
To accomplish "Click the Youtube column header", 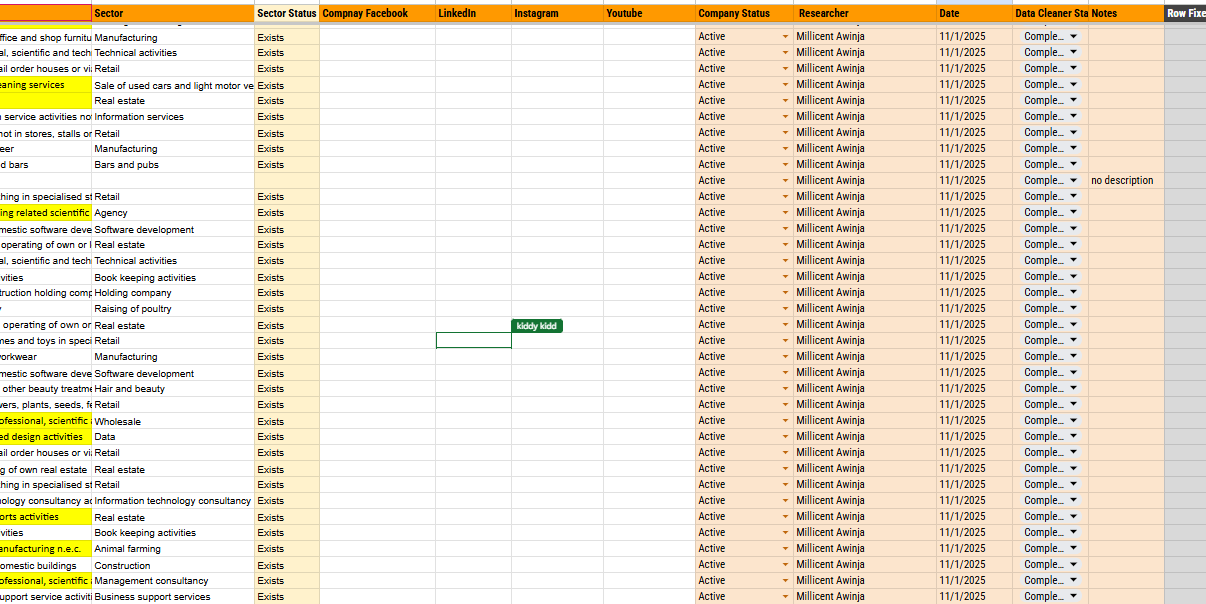I will pyautogui.click(x=649, y=13).
